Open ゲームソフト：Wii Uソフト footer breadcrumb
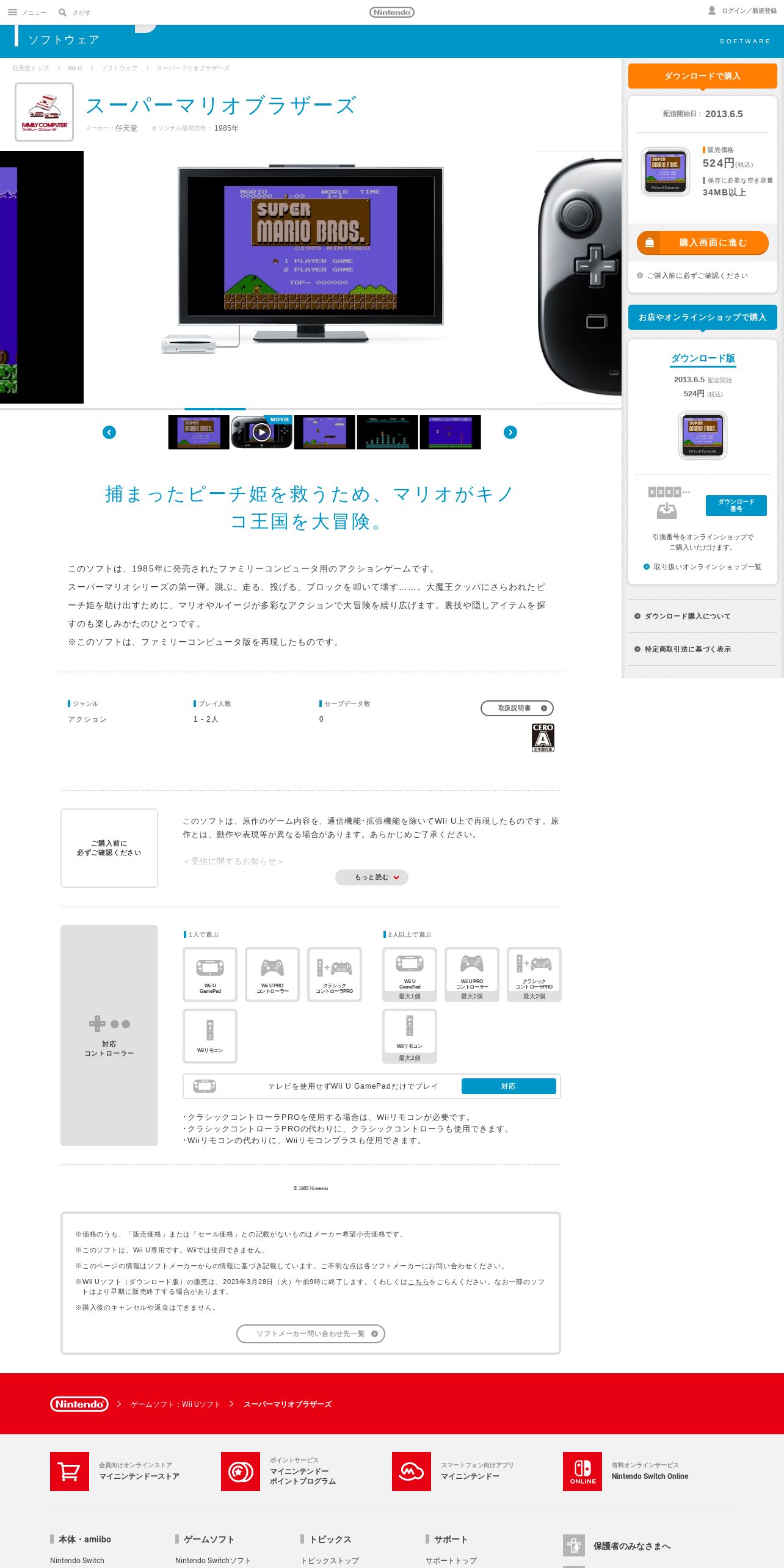The image size is (784, 1568). click(x=175, y=1404)
